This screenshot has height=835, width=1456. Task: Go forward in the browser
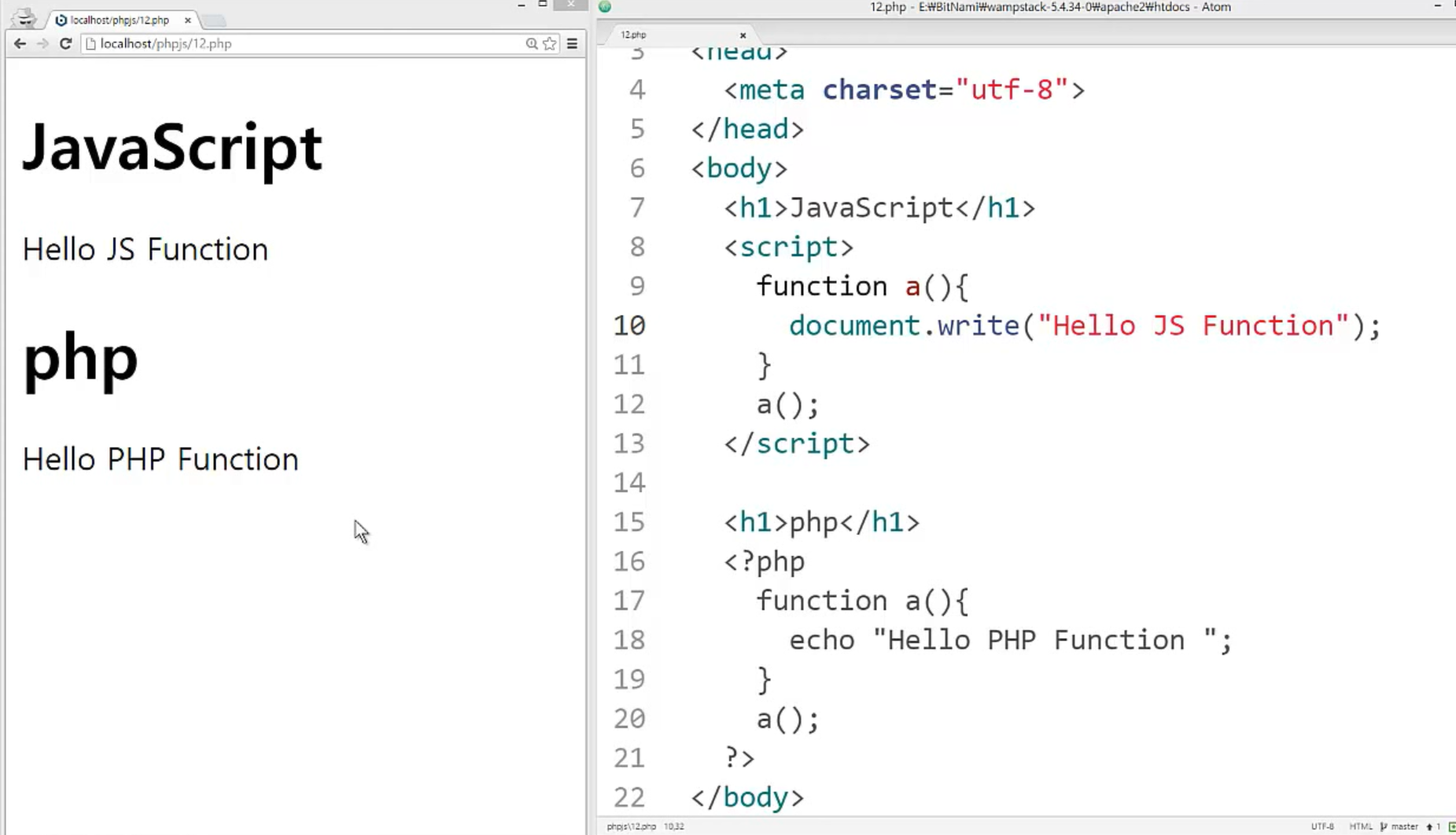pyautogui.click(x=42, y=44)
